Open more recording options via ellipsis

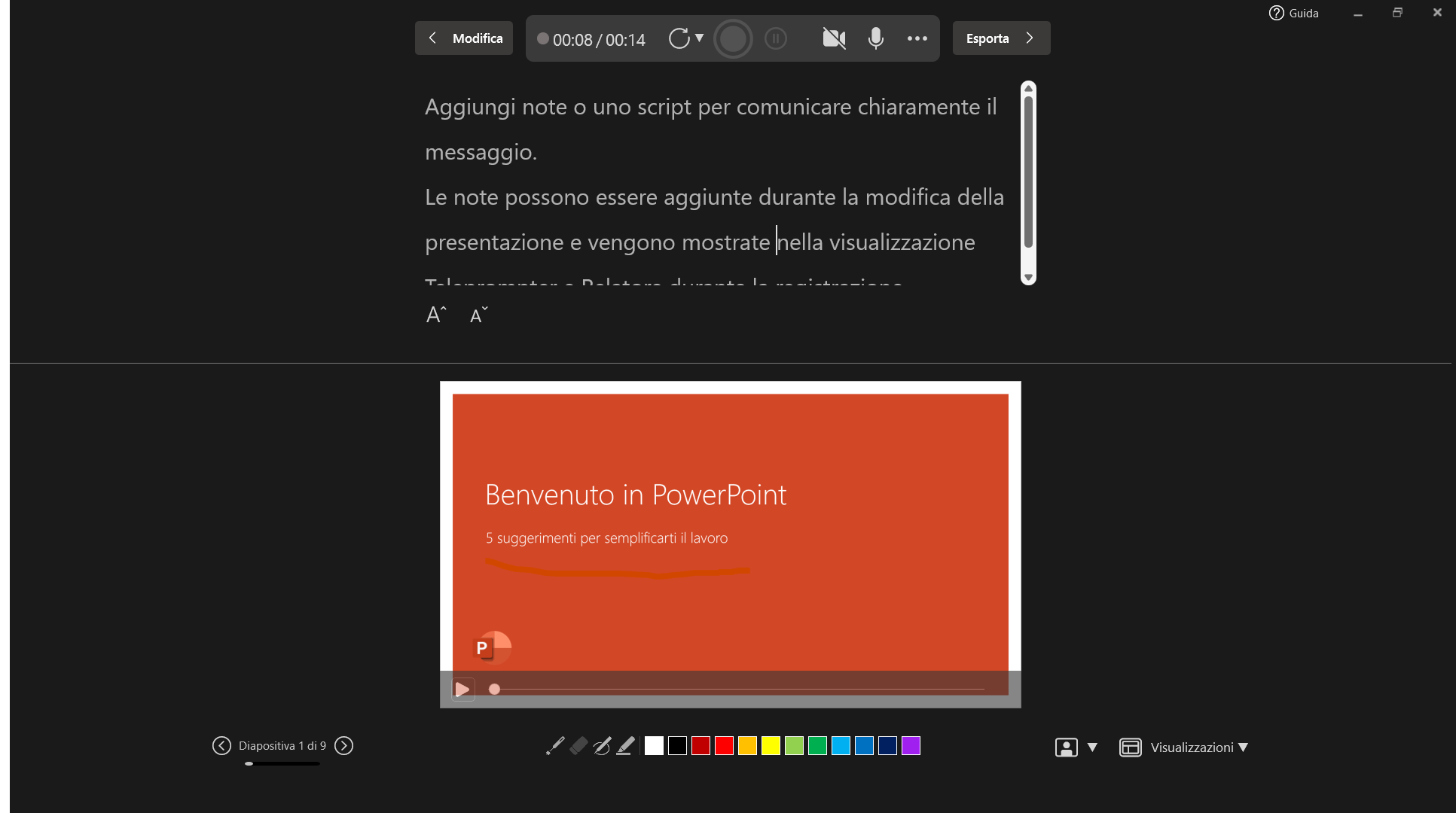tap(917, 38)
